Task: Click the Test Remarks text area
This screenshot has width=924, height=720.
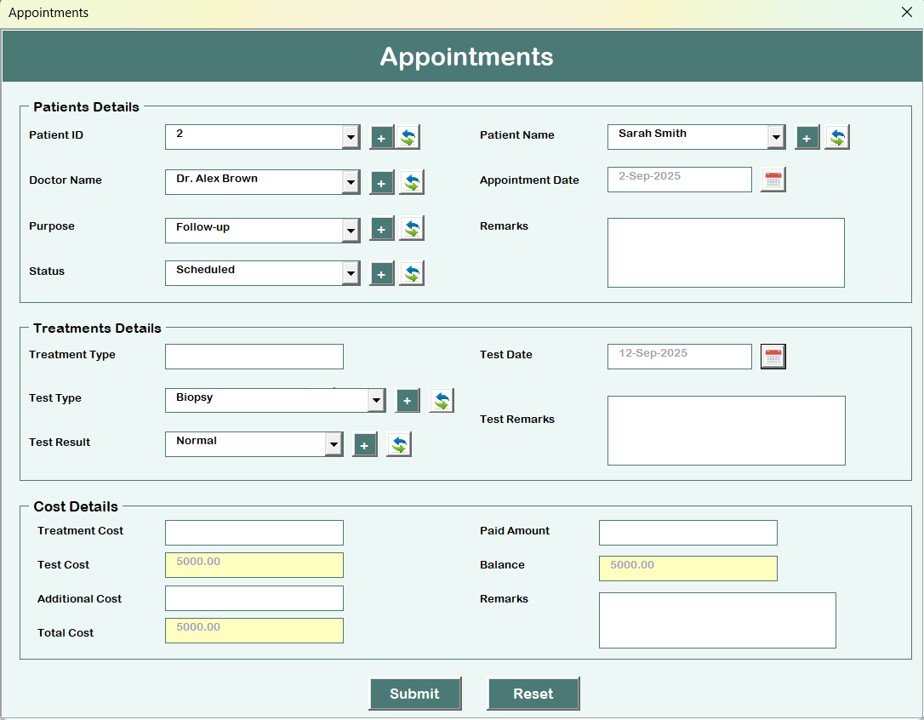Action: [726, 431]
